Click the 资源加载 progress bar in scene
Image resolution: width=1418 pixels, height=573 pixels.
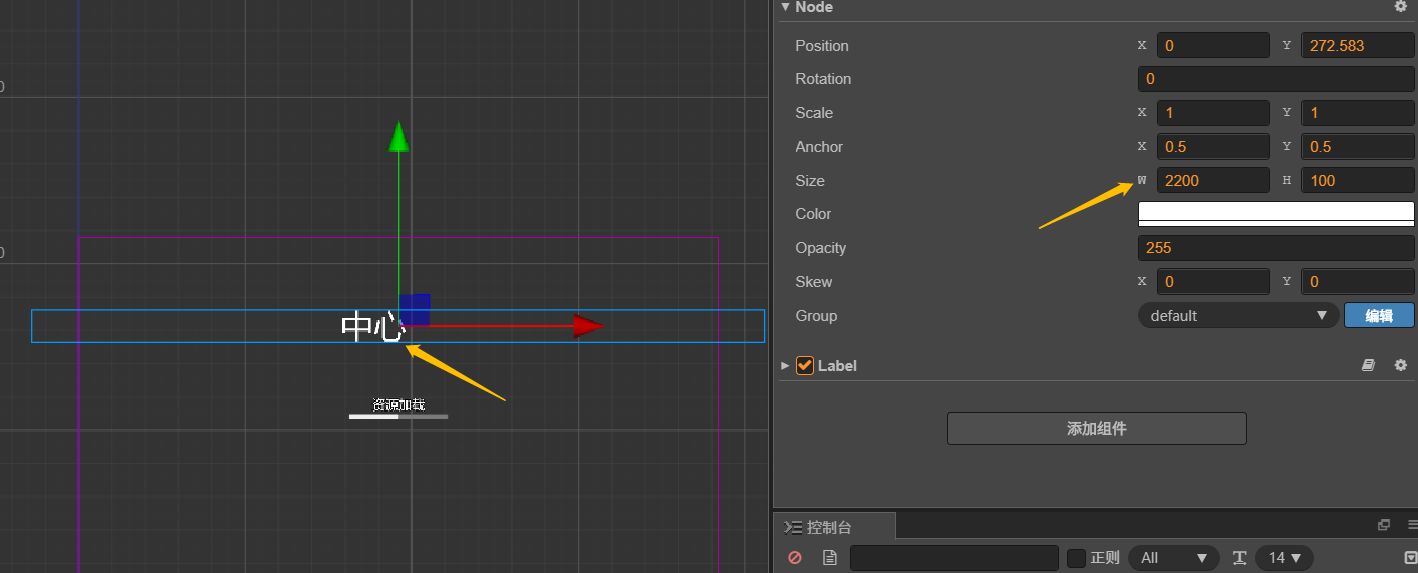[398, 417]
